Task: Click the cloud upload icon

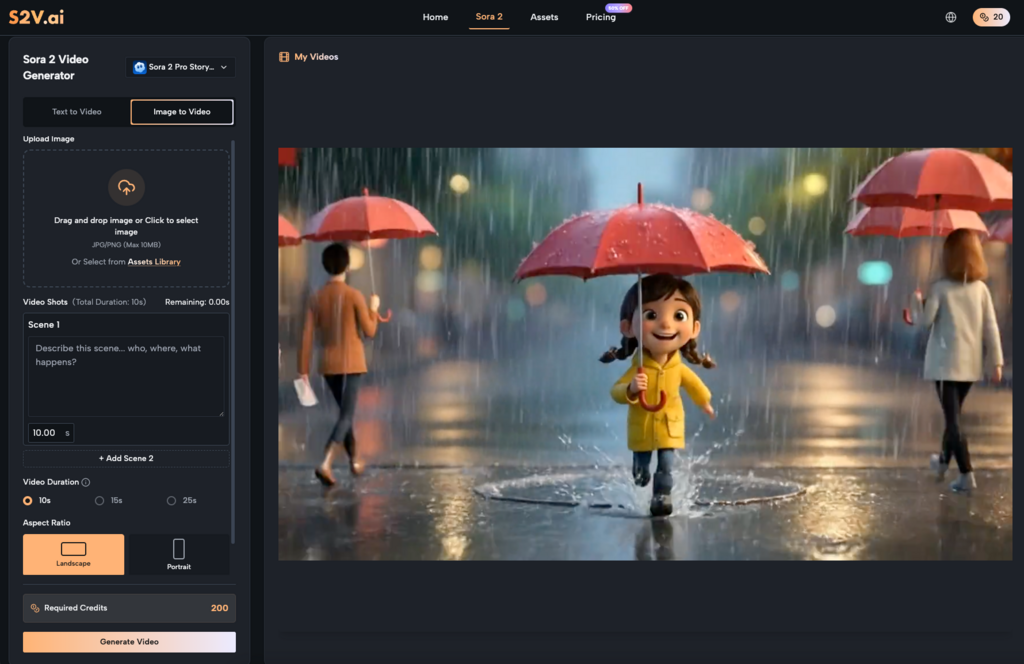Action: point(126,187)
